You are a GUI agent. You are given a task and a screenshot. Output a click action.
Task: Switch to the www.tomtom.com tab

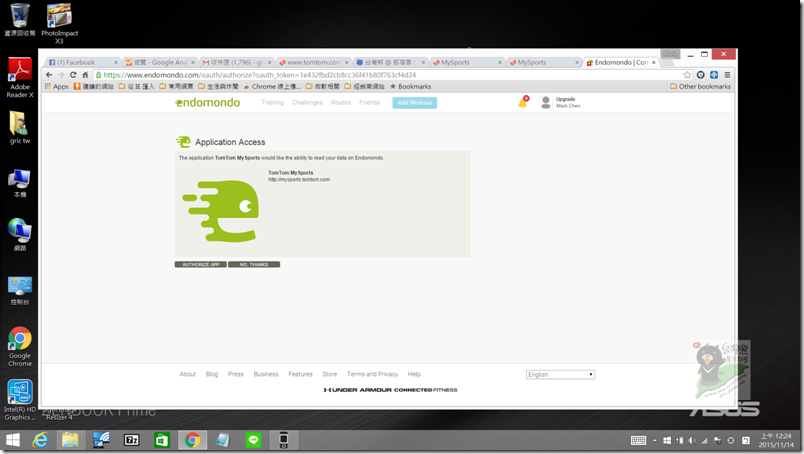[313, 63]
